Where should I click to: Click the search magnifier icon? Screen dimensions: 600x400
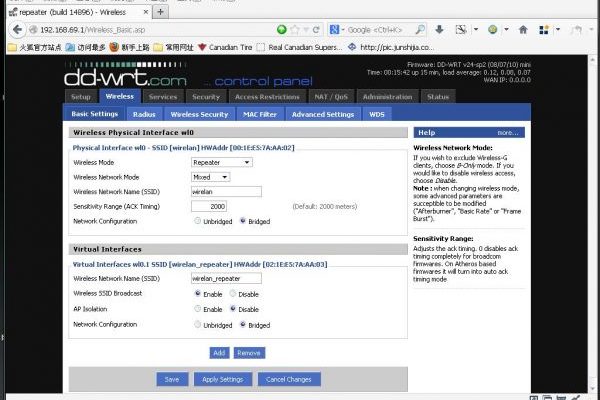click(420, 29)
